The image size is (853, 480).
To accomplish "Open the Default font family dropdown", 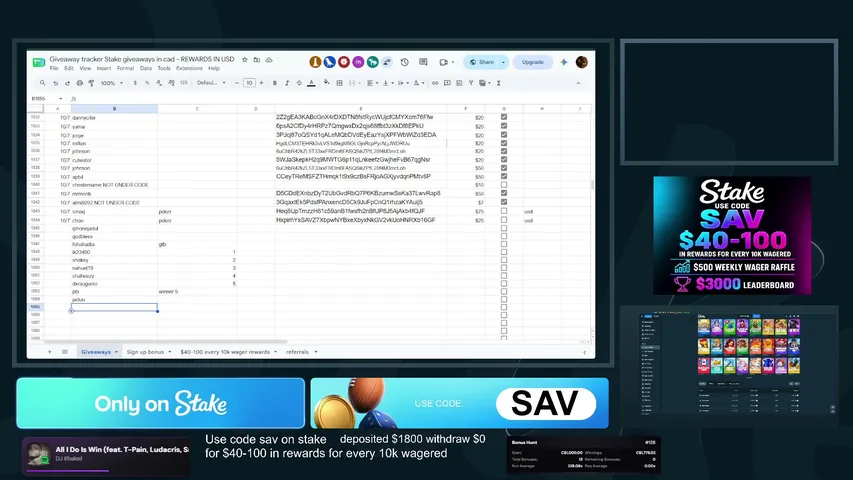I will click(x=211, y=83).
